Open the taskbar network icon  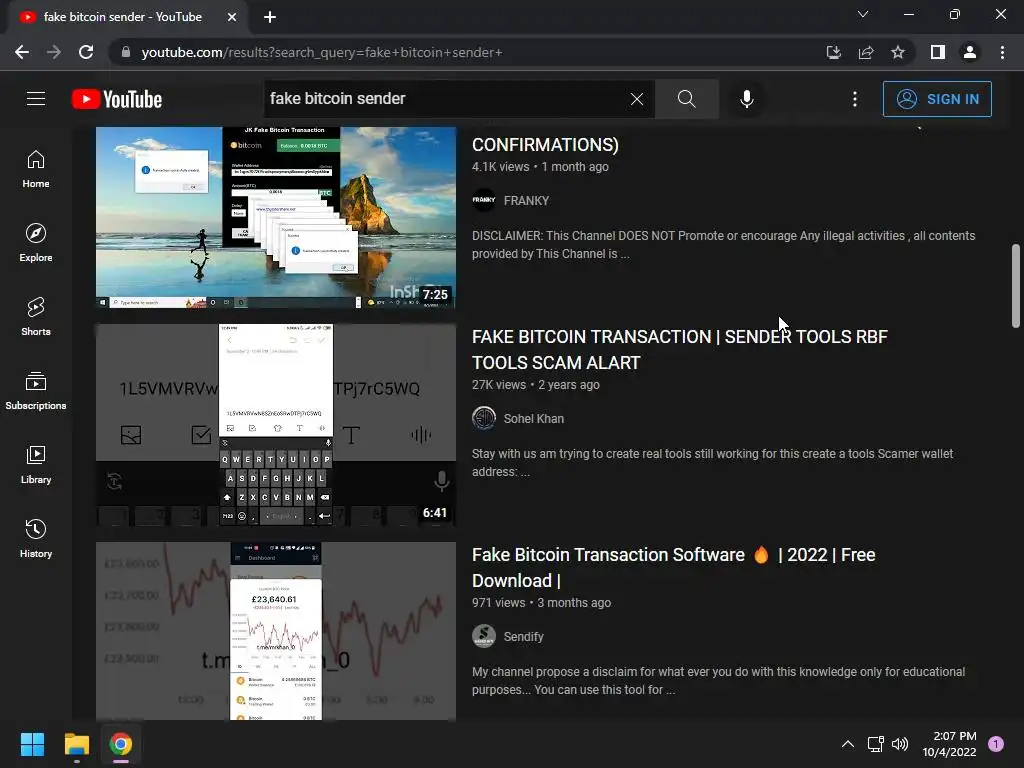[x=875, y=744]
